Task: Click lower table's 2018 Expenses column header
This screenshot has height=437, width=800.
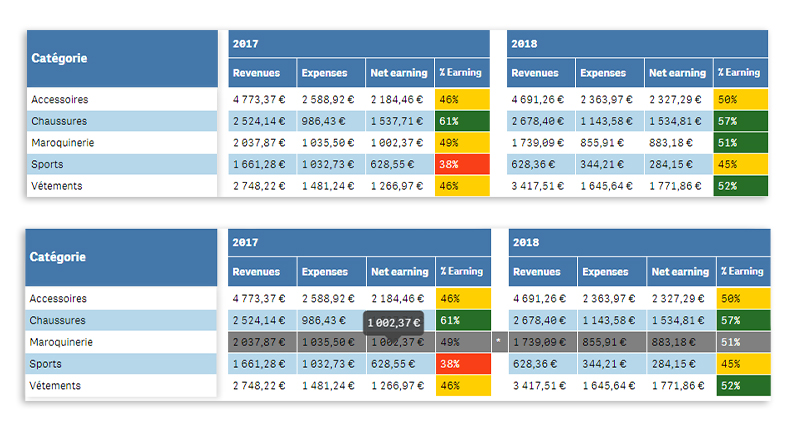Action: point(612,272)
